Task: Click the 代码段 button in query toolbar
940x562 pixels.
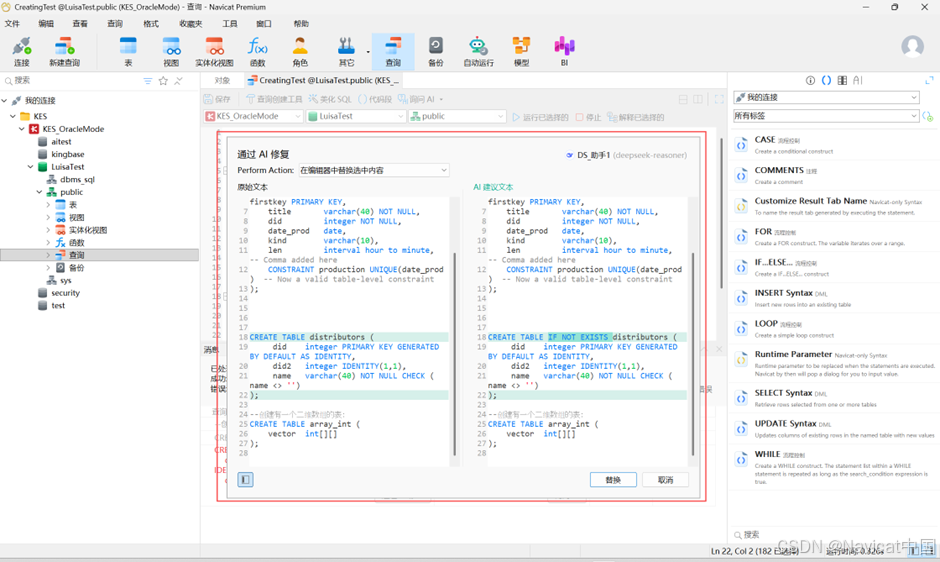Action: [x=375, y=100]
